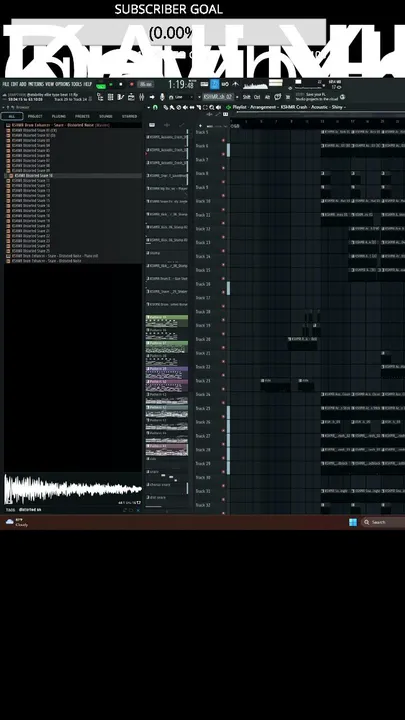
Task: Mute Track 23 in the playlist
Action: pyautogui.click(x=224, y=388)
